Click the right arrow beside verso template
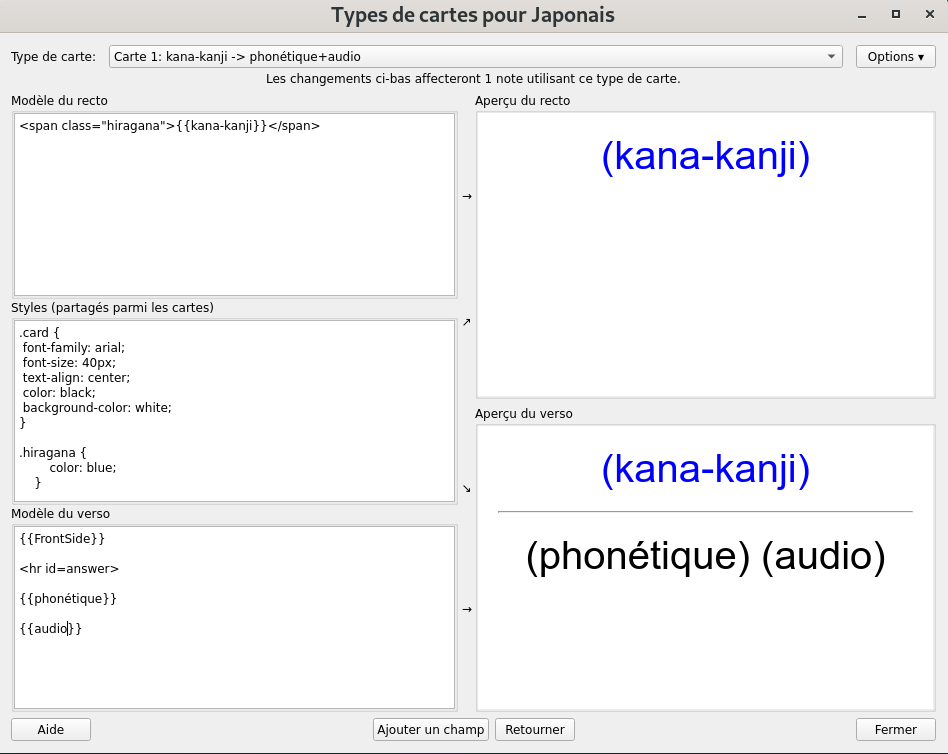The image size is (948, 754). (467, 609)
